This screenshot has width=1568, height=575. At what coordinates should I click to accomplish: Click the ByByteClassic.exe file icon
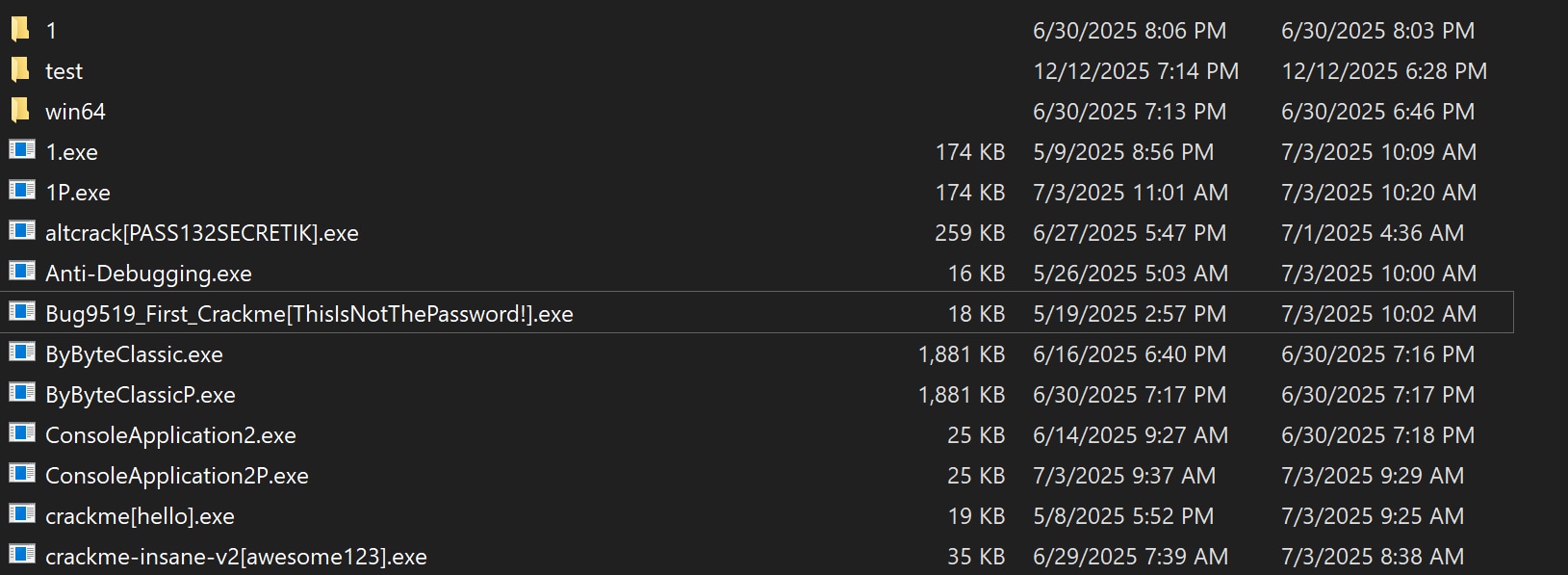click(x=22, y=353)
